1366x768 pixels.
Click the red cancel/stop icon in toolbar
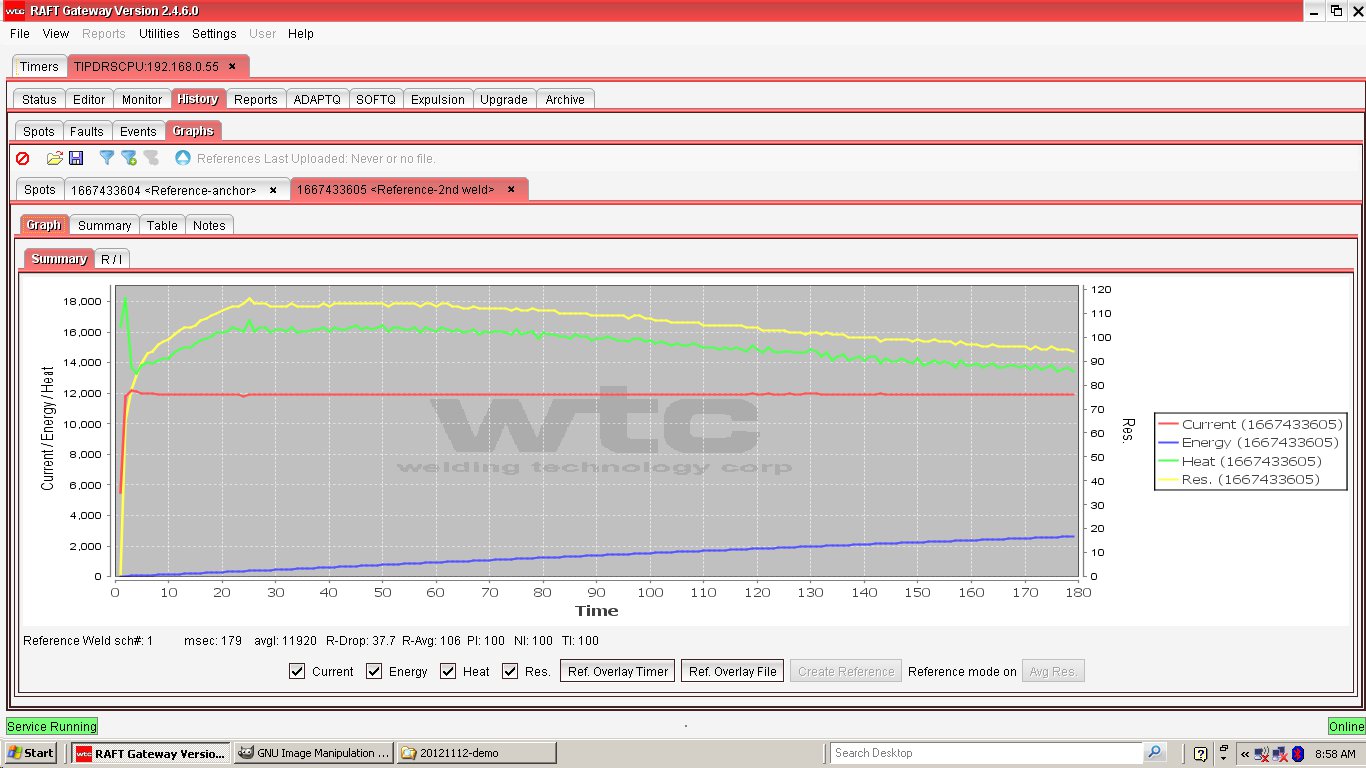(23, 158)
